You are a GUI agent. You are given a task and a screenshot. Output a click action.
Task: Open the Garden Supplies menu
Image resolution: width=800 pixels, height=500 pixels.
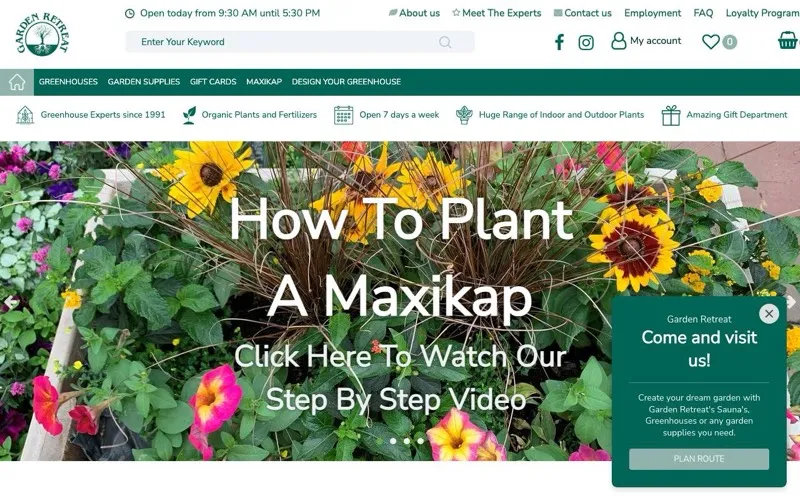click(143, 82)
